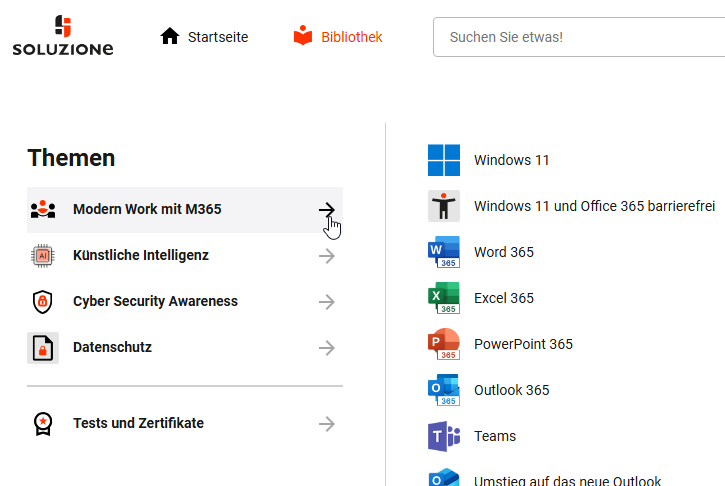The height and width of the screenshot is (486, 725).
Task: Click the Bibliothek book icon
Action: click(x=303, y=35)
